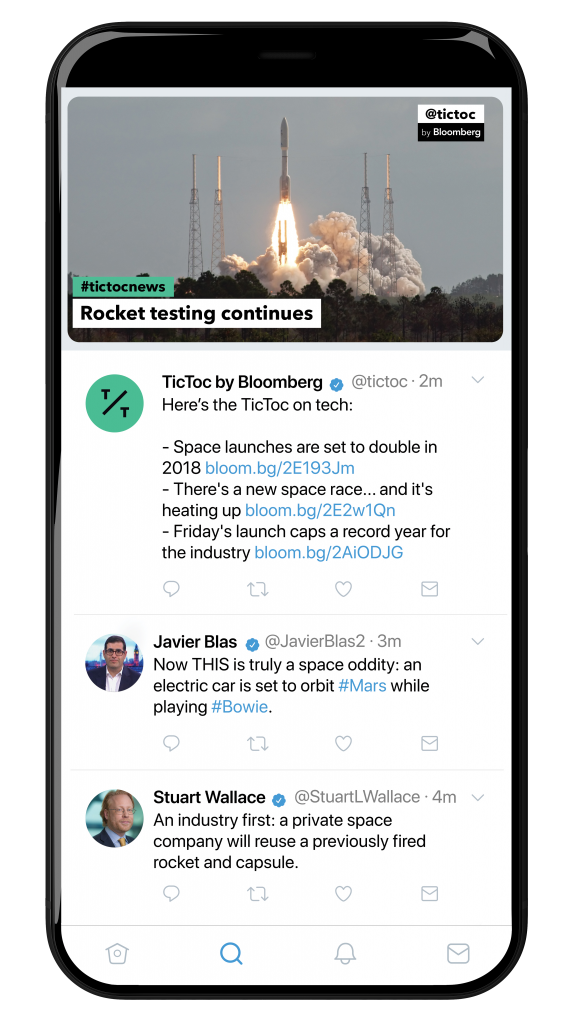Image resolution: width=569 pixels, height=1024 pixels.
Task: Open the Notifications bell tab
Action: click(345, 954)
